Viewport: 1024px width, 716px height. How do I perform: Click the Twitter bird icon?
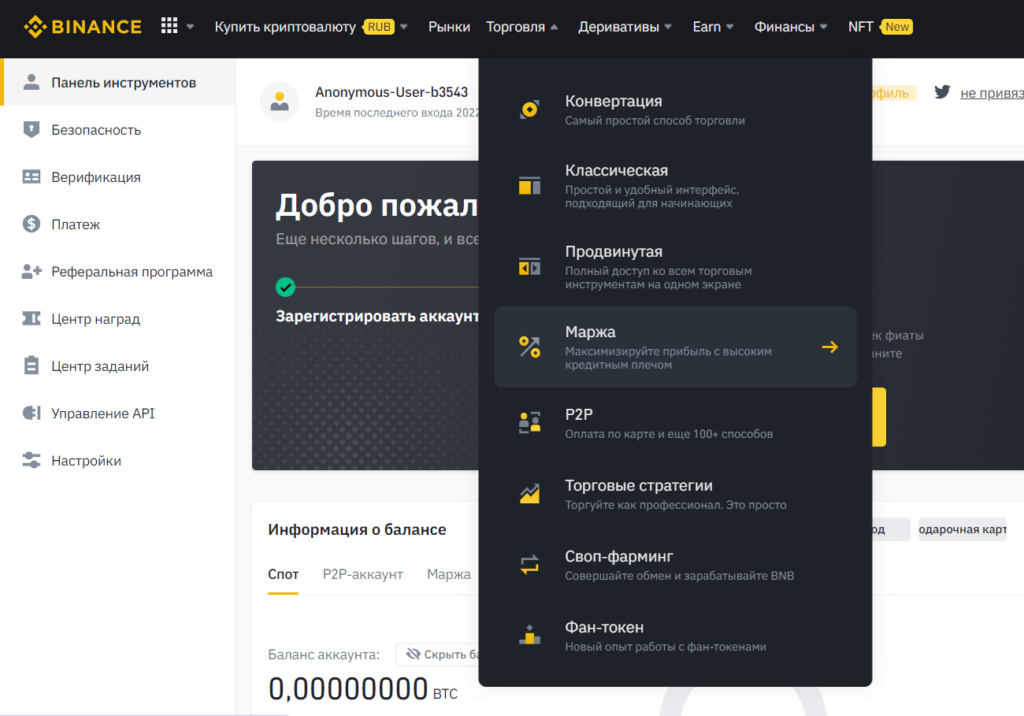coord(942,92)
